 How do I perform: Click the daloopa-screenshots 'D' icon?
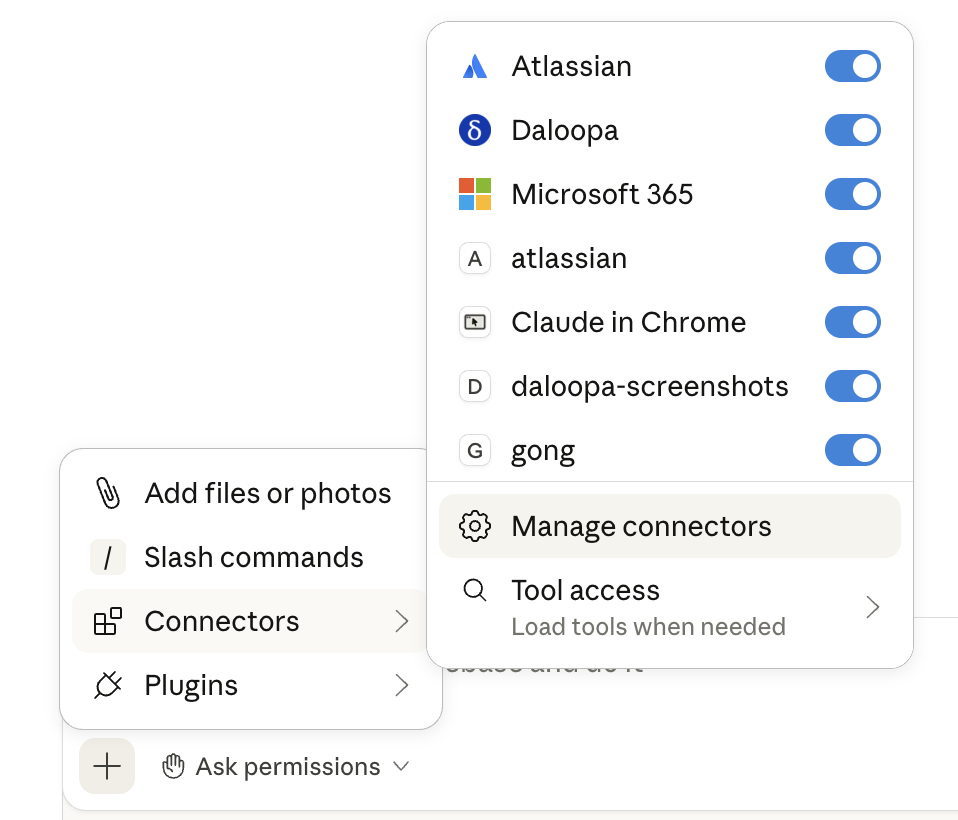click(474, 387)
